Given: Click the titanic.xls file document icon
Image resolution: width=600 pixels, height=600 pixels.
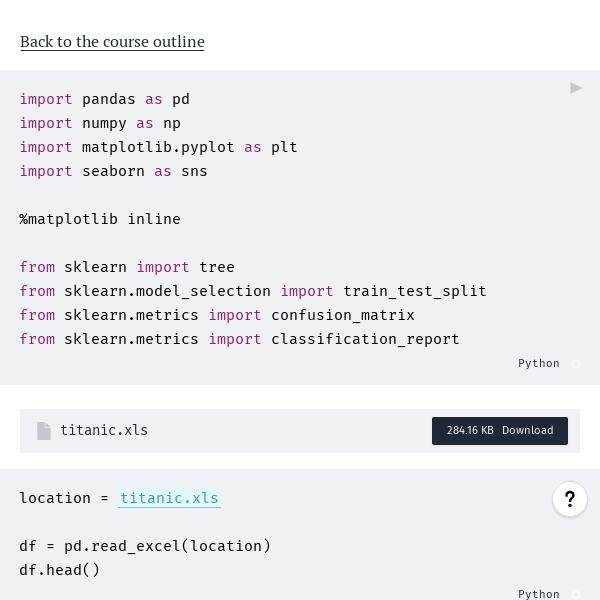Looking at the screenshot, I should [44, 431].
